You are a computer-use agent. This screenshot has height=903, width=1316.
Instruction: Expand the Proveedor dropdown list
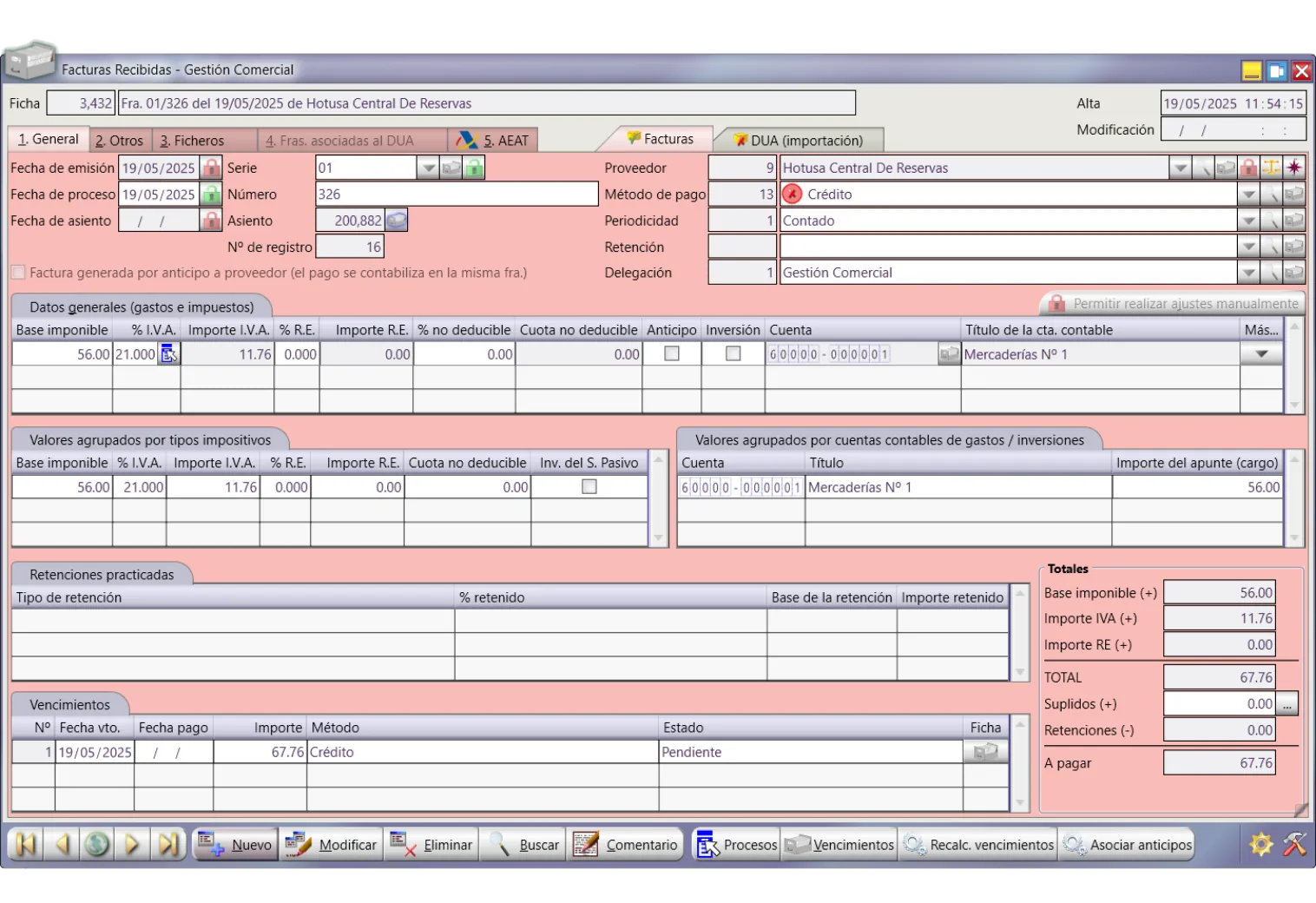click(1180, 168)
